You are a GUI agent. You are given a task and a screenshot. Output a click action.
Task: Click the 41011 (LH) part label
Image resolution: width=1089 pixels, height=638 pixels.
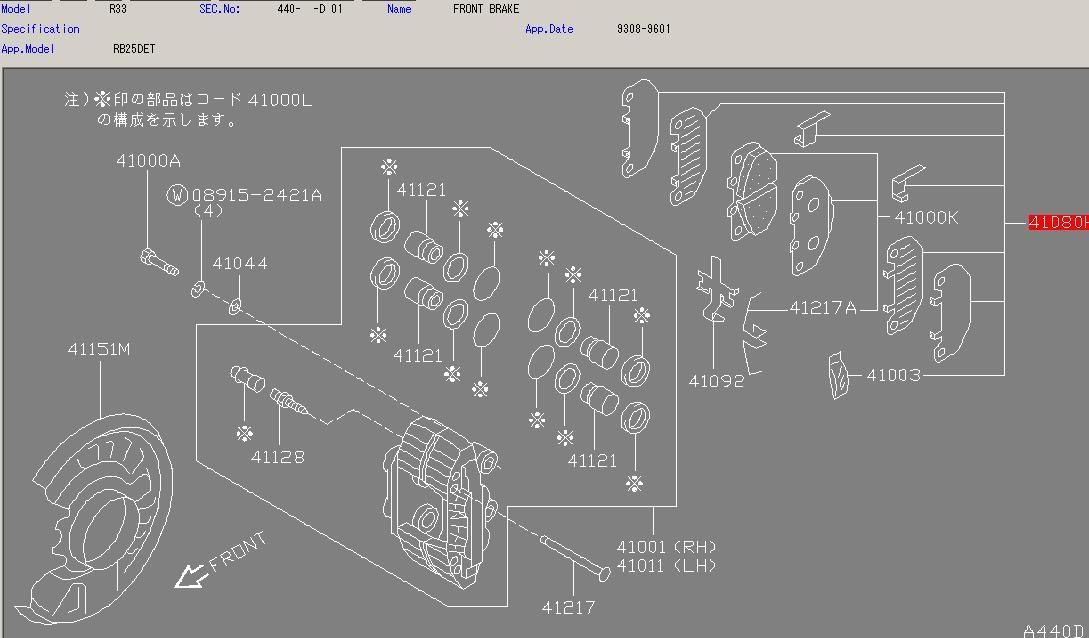(x=667, y=565)
